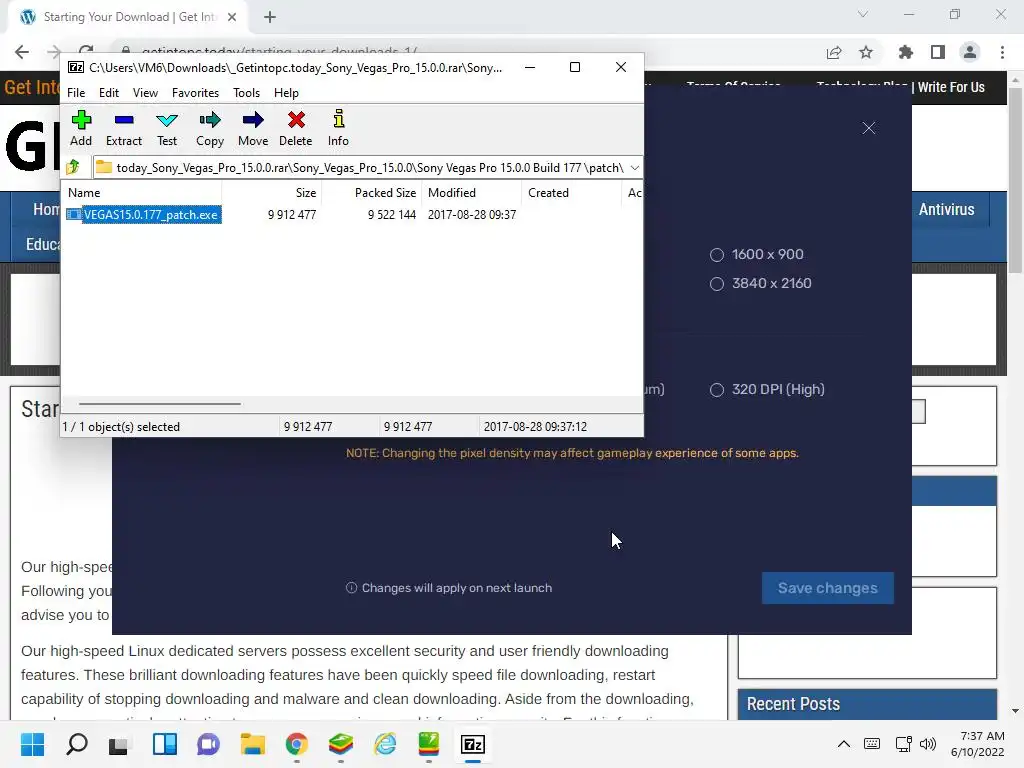Open Chrome extensions puzzle icon

coord(905,52)
